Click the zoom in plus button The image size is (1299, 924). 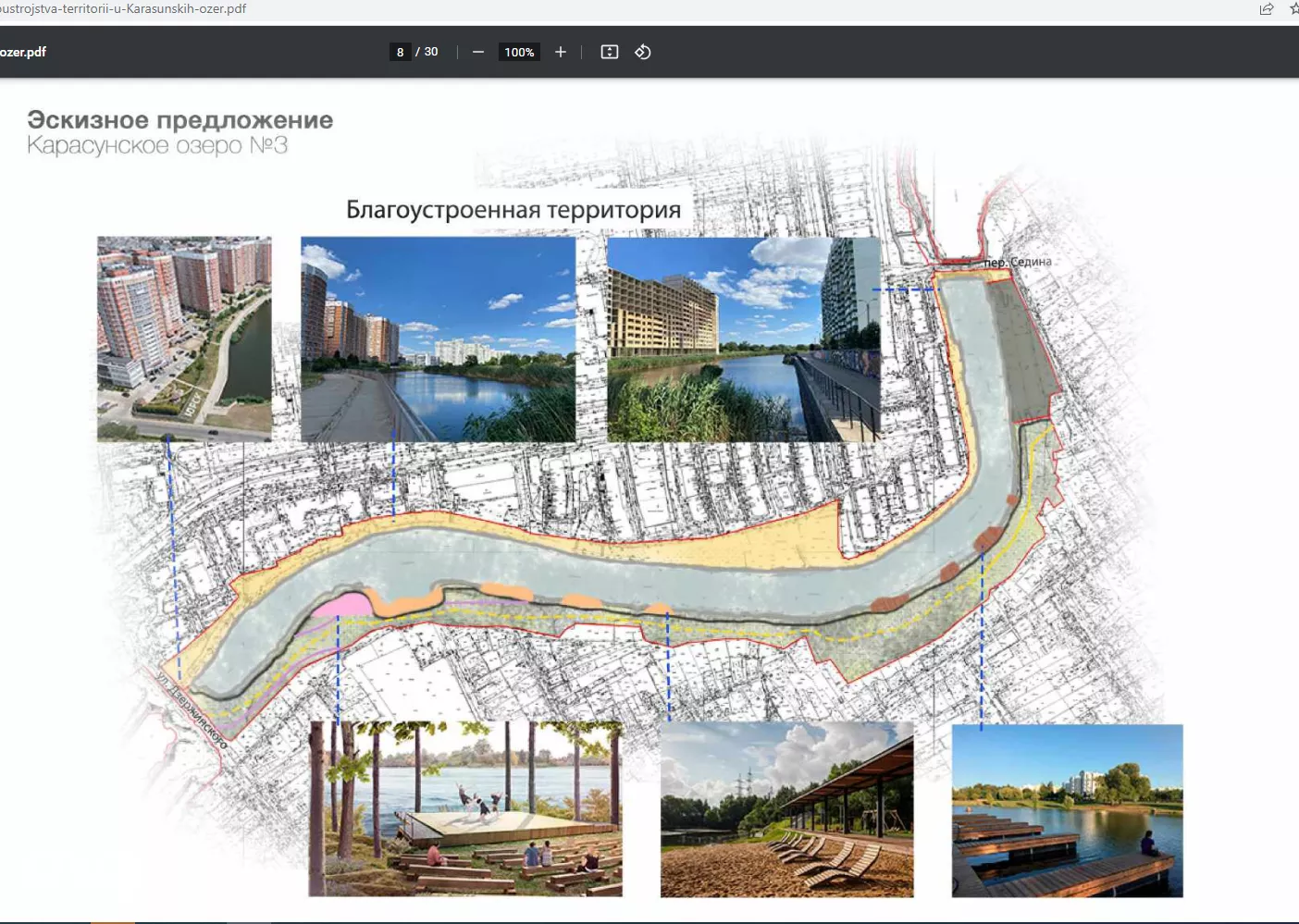560,52
